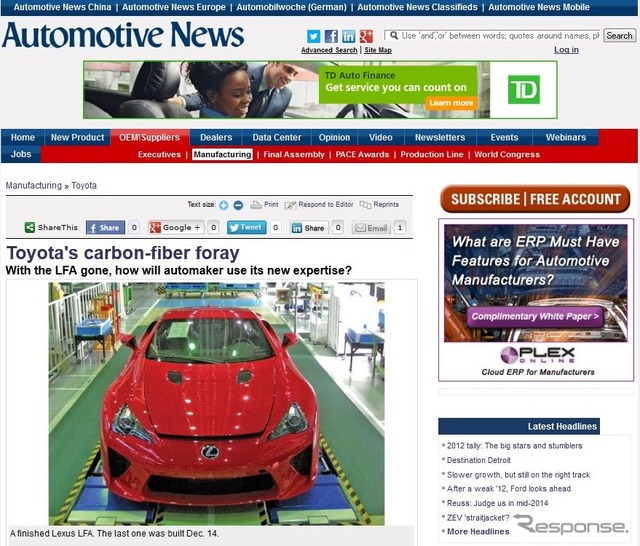Open headline '2012 tally: The big stars and stumblers'
Image resolution: width=640 pixels, height=546 pixels.
coord(514,446)
